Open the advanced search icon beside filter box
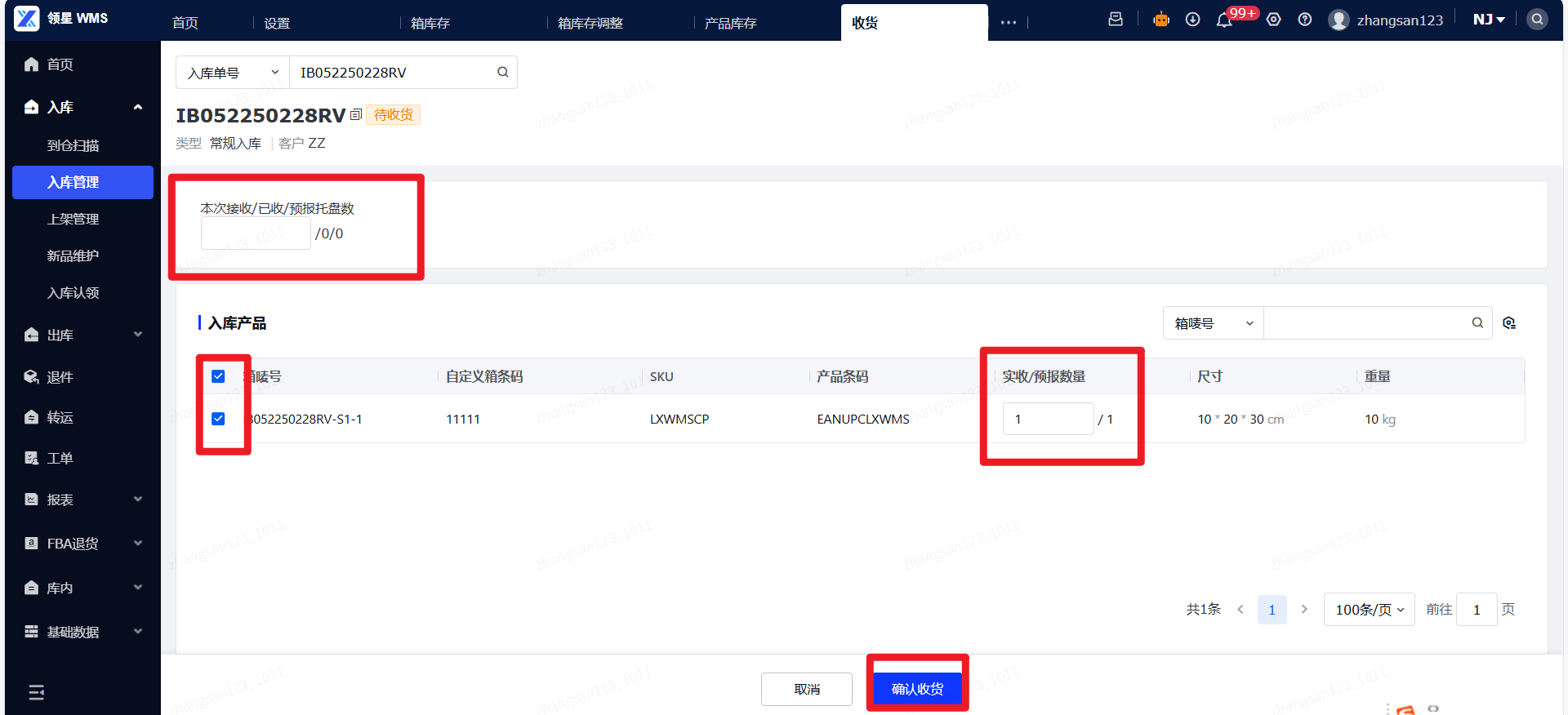The image size is (1568, 715). point(1509,323)
